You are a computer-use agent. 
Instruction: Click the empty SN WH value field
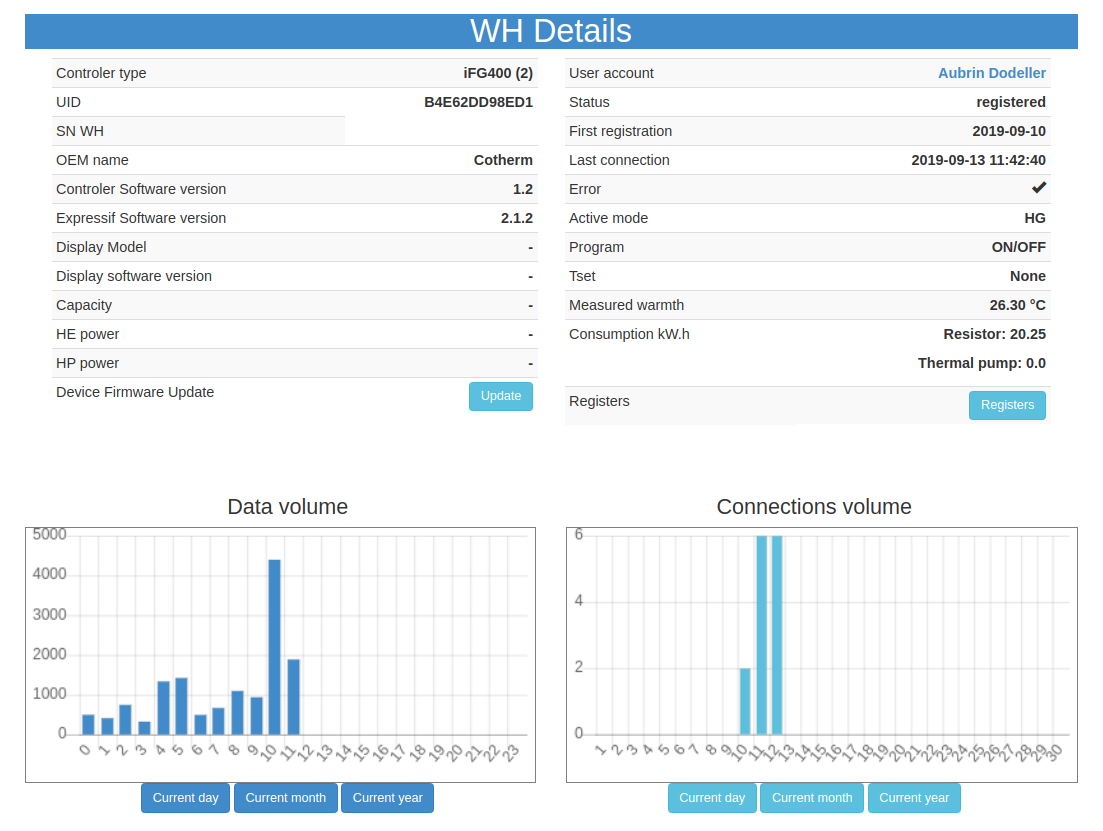point(440,131)
